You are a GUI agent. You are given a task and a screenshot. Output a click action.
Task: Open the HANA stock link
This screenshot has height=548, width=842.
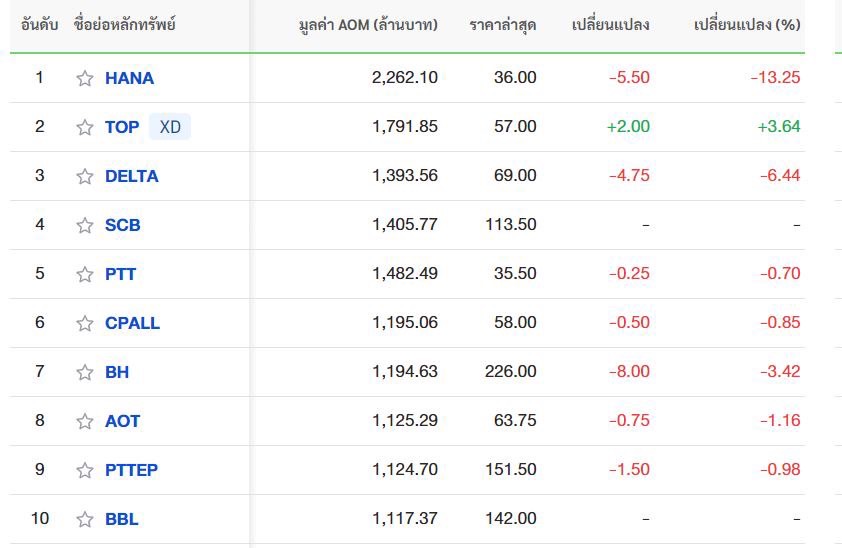[129, 78]
